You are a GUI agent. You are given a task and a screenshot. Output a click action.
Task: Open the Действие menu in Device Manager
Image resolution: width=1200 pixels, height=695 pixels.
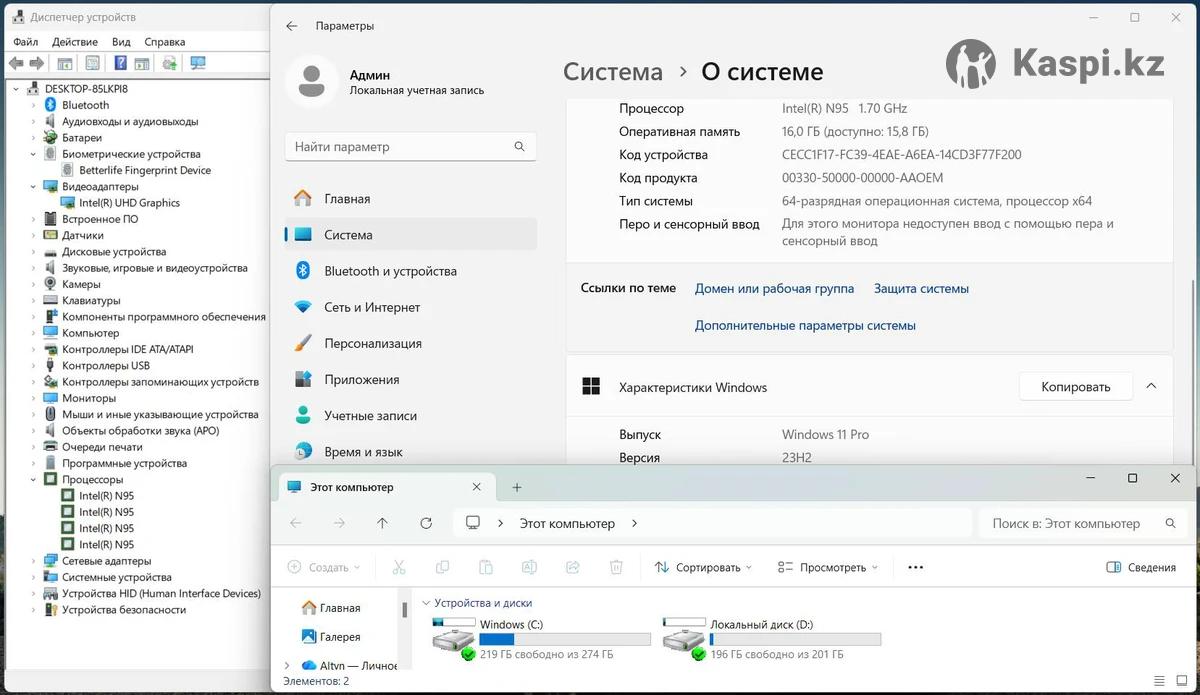(75, 42)
